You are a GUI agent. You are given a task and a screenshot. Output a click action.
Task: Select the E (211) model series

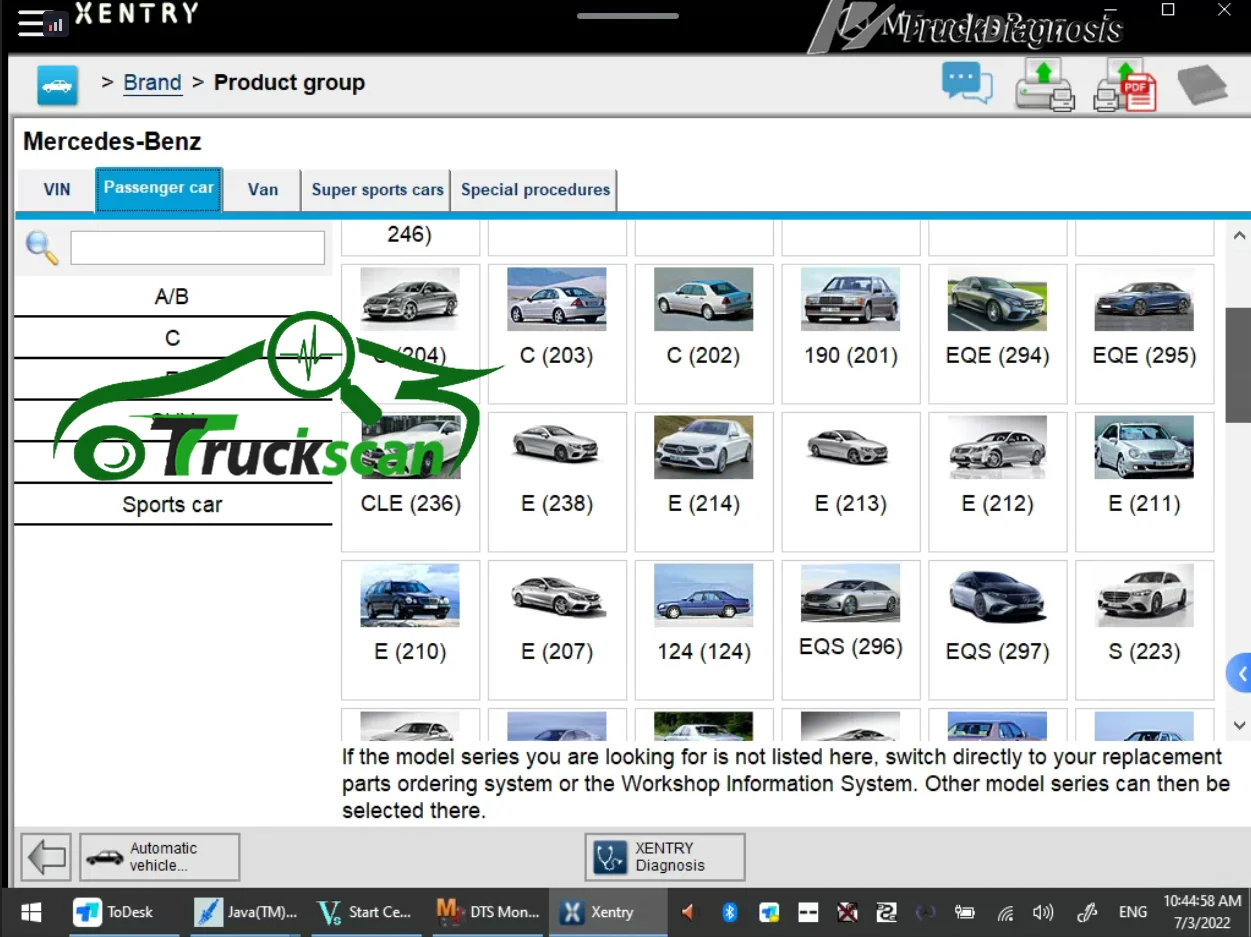pos(1145,482)
